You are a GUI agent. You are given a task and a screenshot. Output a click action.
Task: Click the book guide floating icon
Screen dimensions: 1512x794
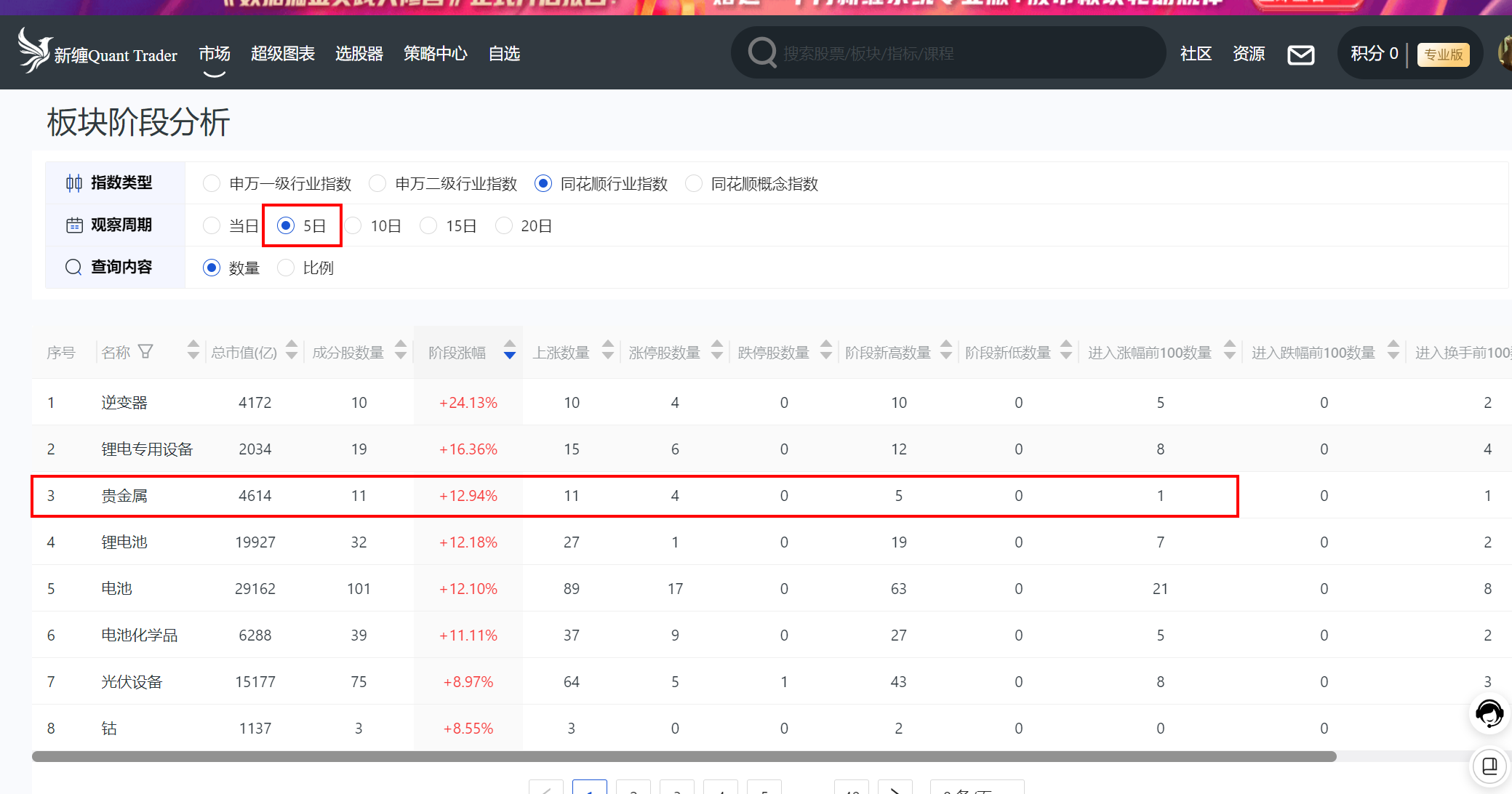tap(1489, 765)
